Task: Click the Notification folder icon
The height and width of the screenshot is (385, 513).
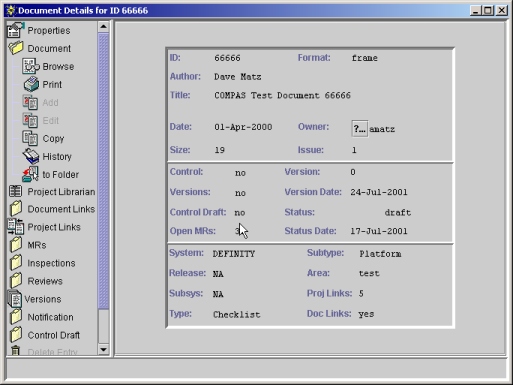Action: tap(16, 317)
